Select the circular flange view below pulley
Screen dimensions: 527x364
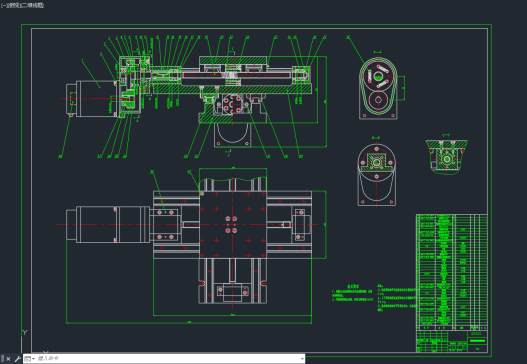click(x=376, y=175)
